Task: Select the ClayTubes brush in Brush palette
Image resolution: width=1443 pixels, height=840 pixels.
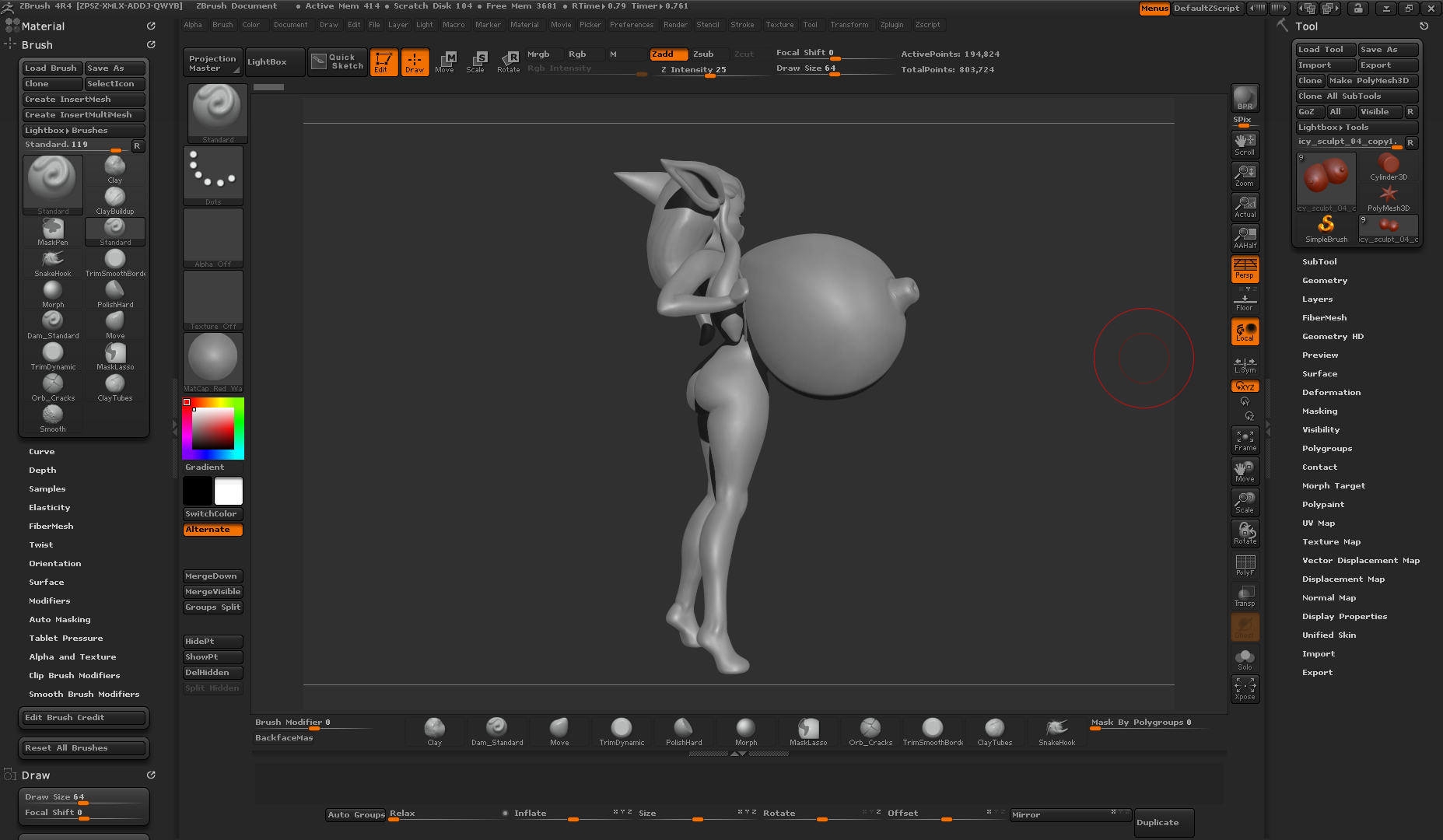Action: tap(115, 387)
